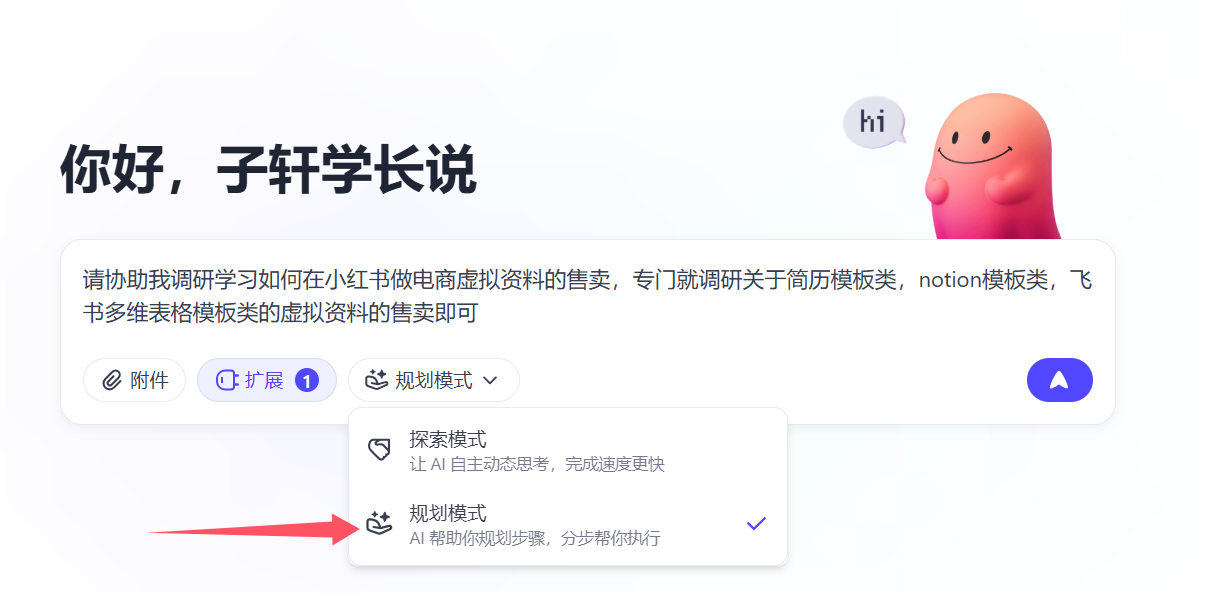Collapse the mode list using the chevron arrow
The height and width of the screenshot is (593, 1208).
[490, 380]
